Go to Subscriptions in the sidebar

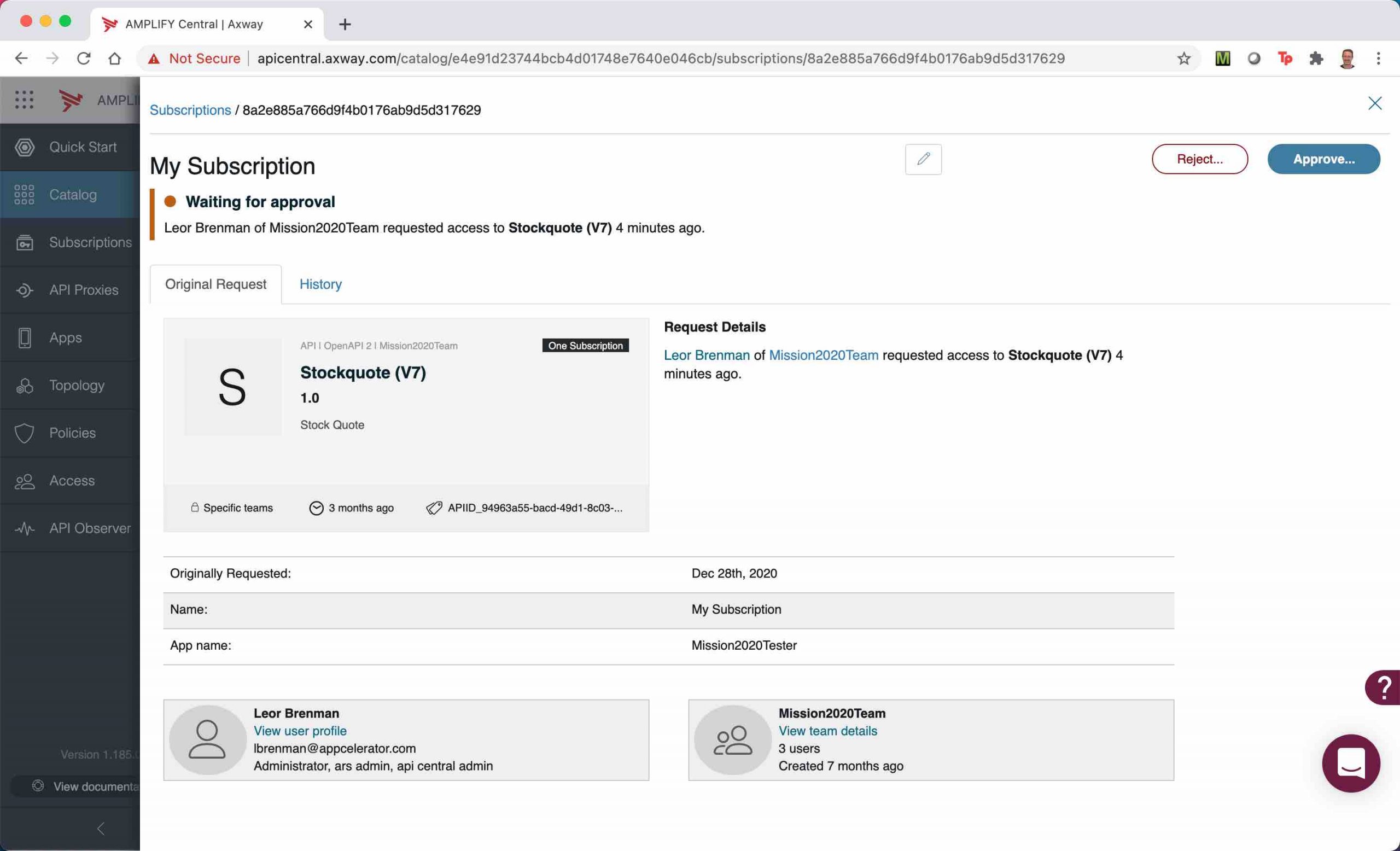[70, 243]
